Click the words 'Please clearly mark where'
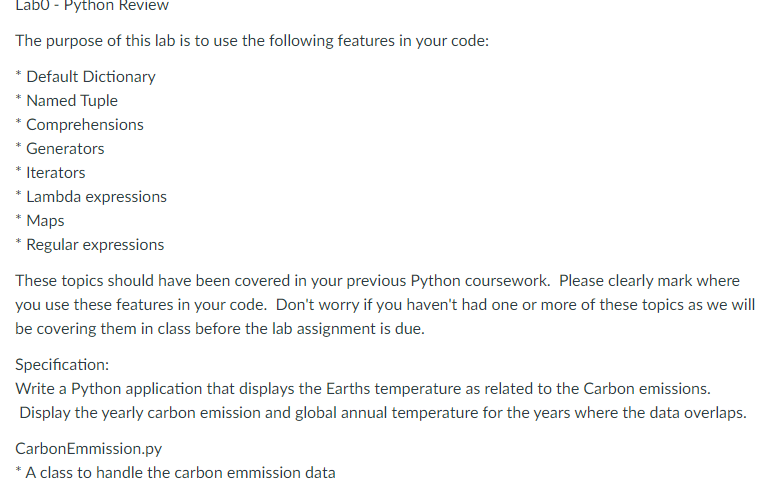Screen dimensions: 780x487 [x=649, y=281]
